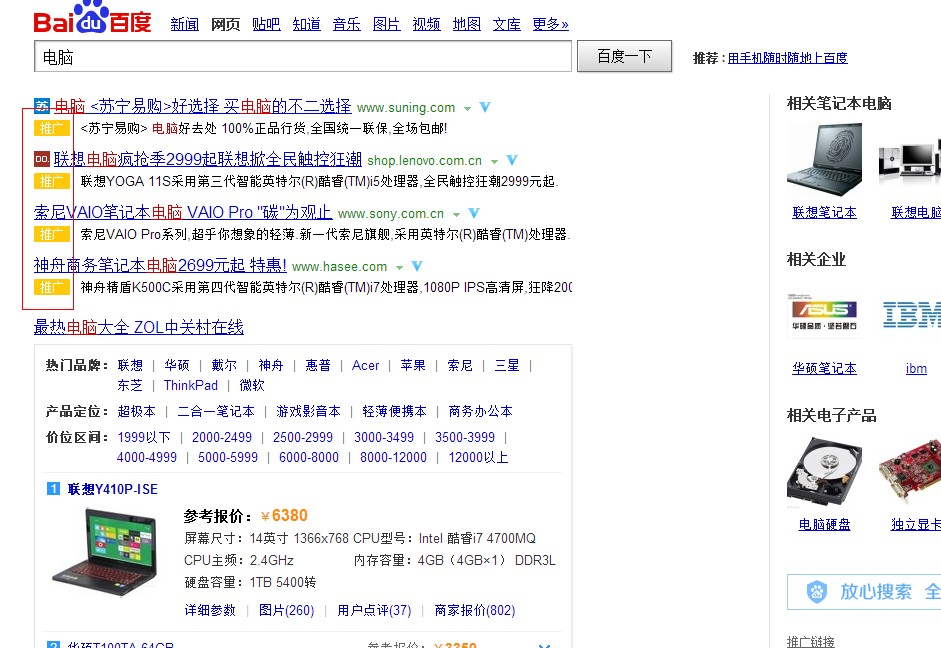Open dropdown arrow next to www.hasee.com
The width and height of the screenshot is (941, 648).
click(x=399, y=267)
